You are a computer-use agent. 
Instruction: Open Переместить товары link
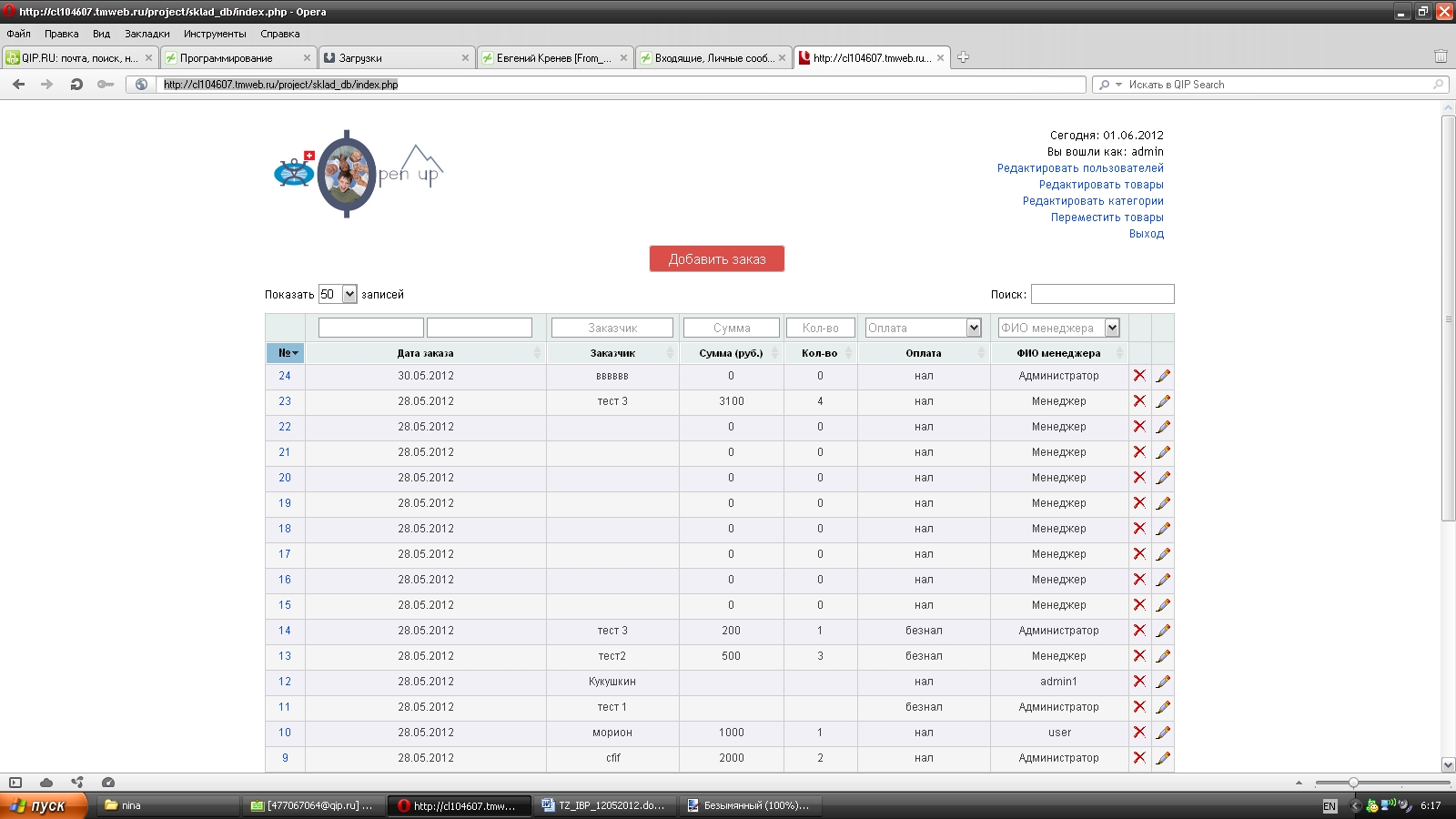pyautogui.click(x=1107, y=217)
